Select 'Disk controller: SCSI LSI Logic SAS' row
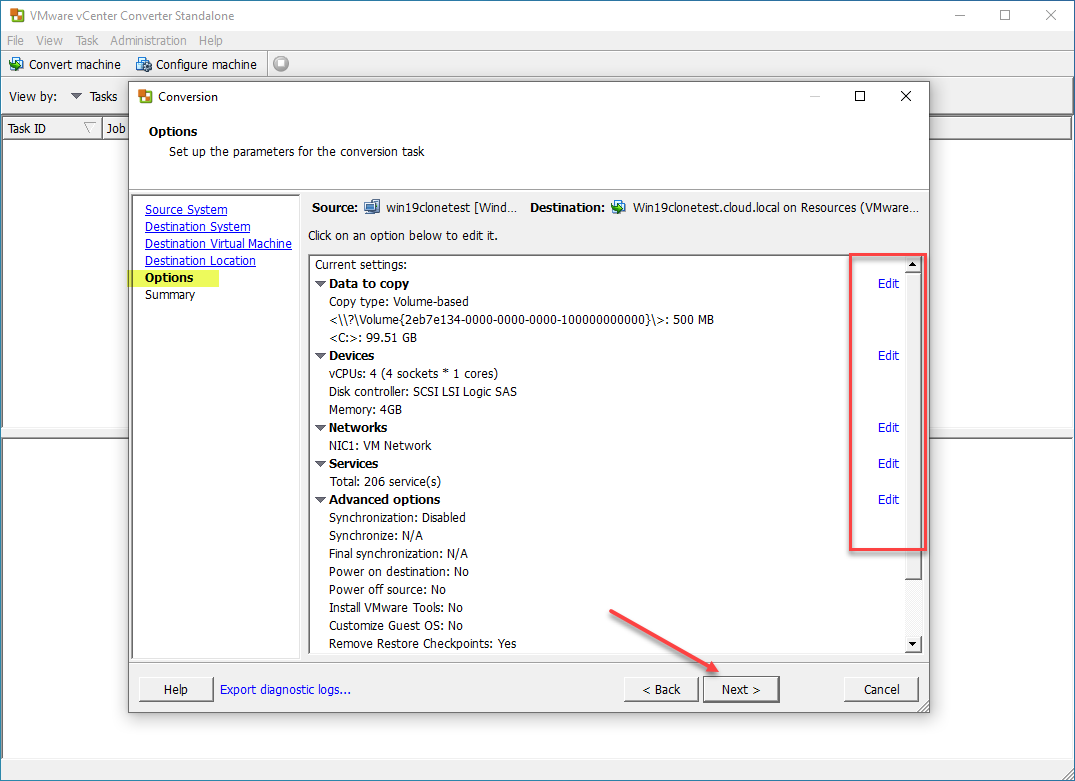 (x=423, y=392)
